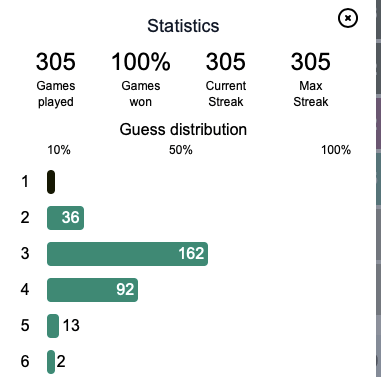This screenshot has width=381, height=377.
Task: Click the small bar for guess 5
Action: click(x=53, y=326)
